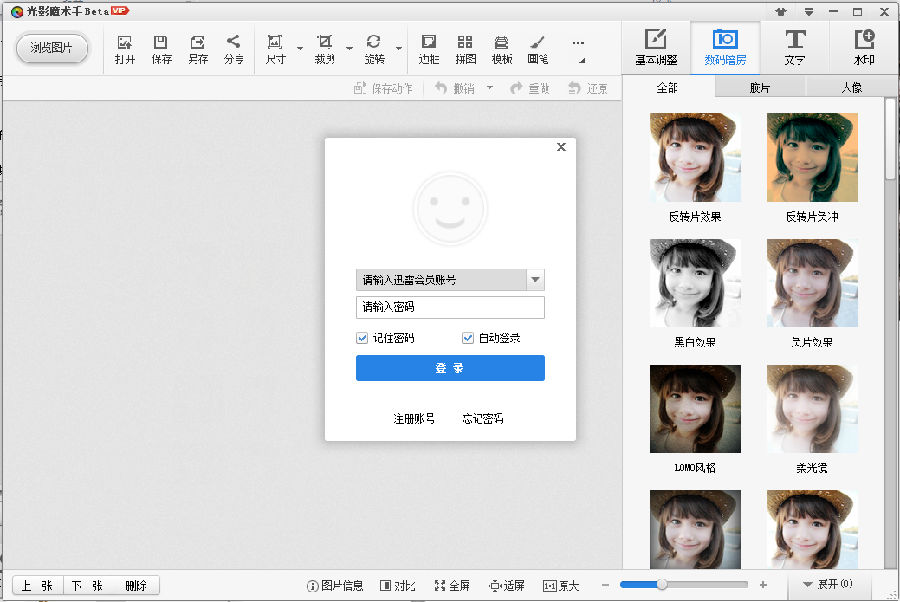
Task: Open the Collage (拼图) tool
Action: point(464,48)
